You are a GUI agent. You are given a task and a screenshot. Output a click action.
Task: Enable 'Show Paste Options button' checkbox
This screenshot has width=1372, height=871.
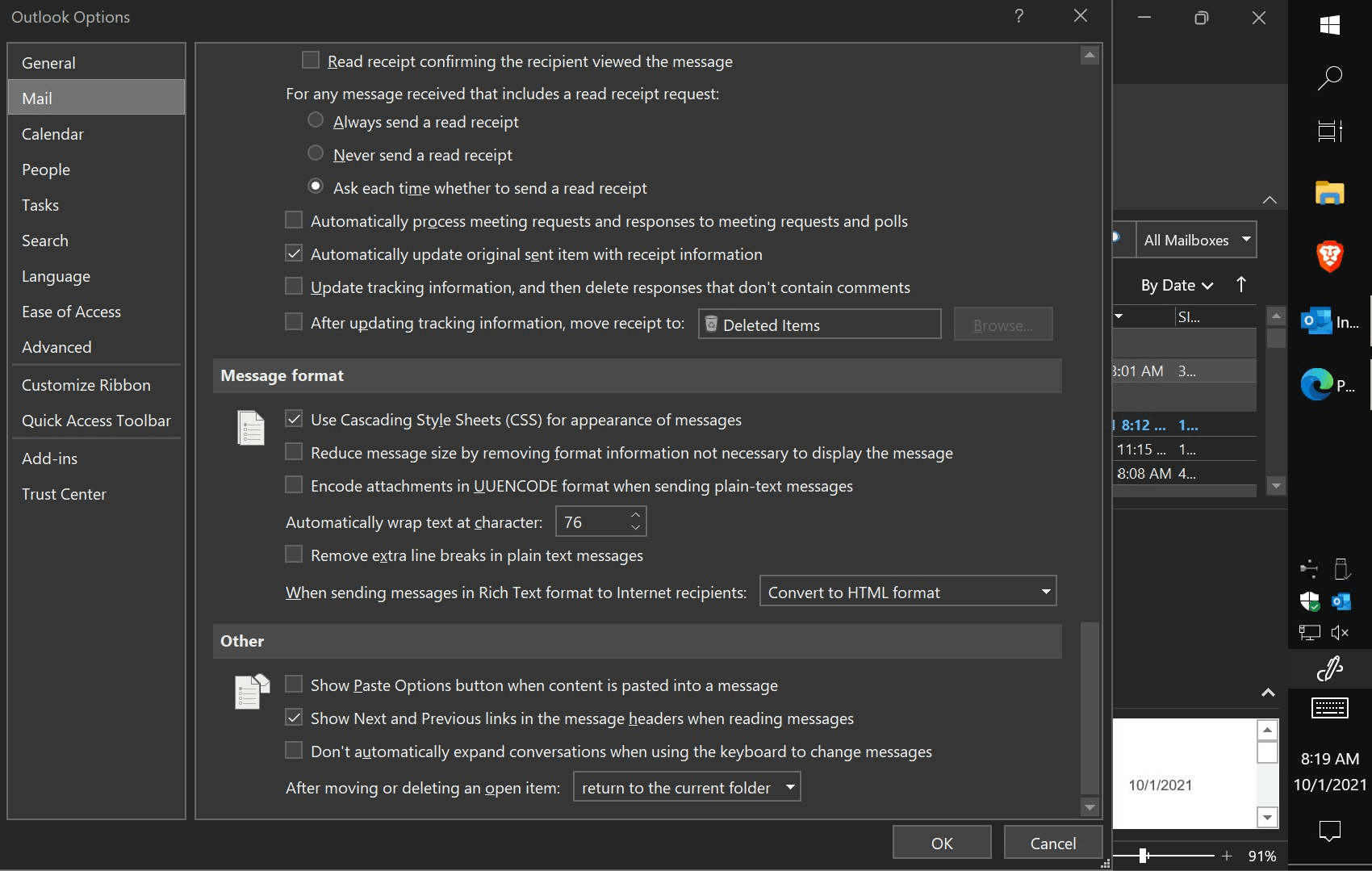[294, 685]
